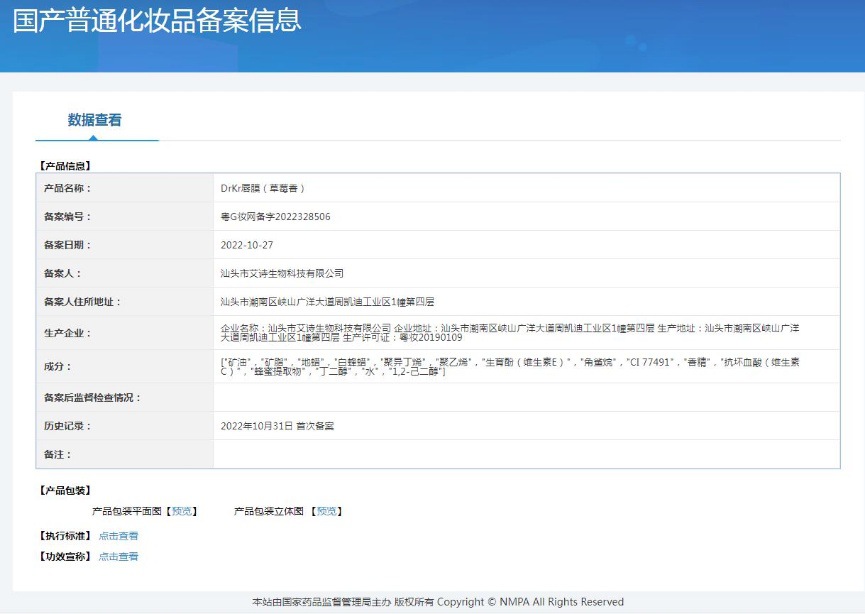Screen dimensions: 865x614
Task: Open 产品包装立体图 预览 link
Action: coord(327,511)
